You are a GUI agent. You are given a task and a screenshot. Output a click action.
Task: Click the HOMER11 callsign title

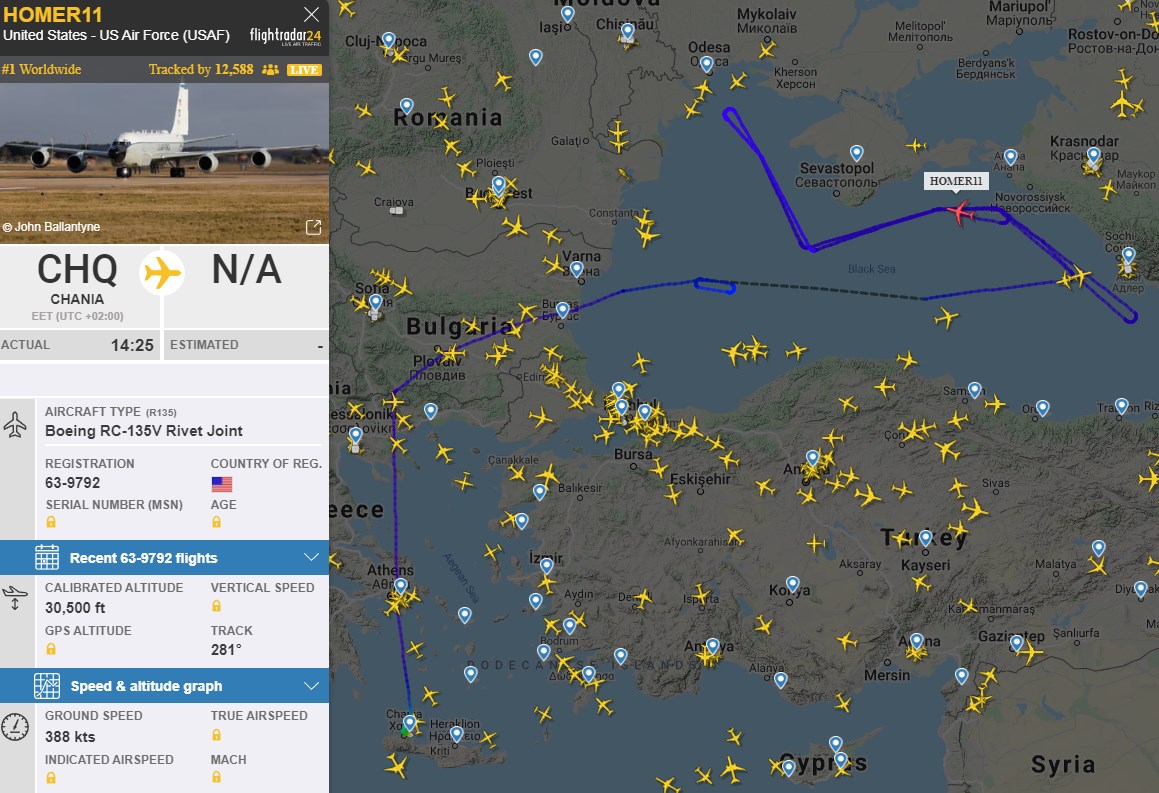click(x=52, y=15)
